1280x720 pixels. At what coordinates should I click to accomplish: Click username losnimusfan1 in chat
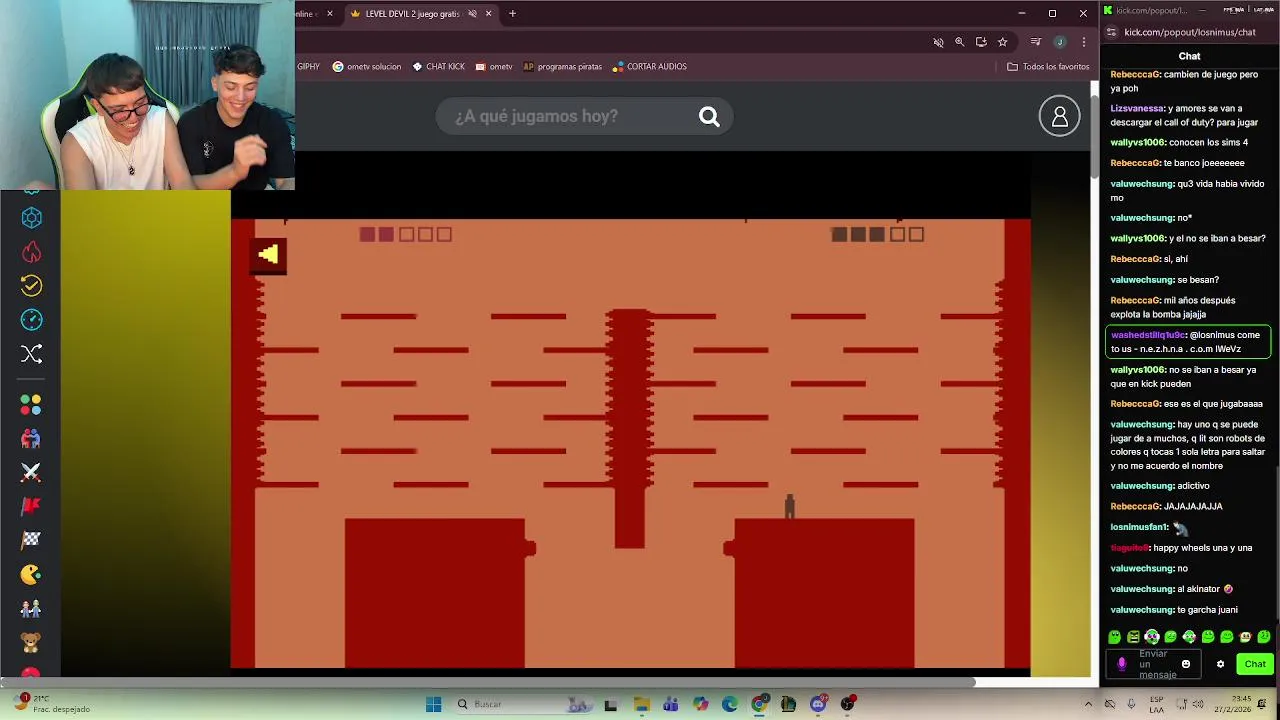[1139, 527]
